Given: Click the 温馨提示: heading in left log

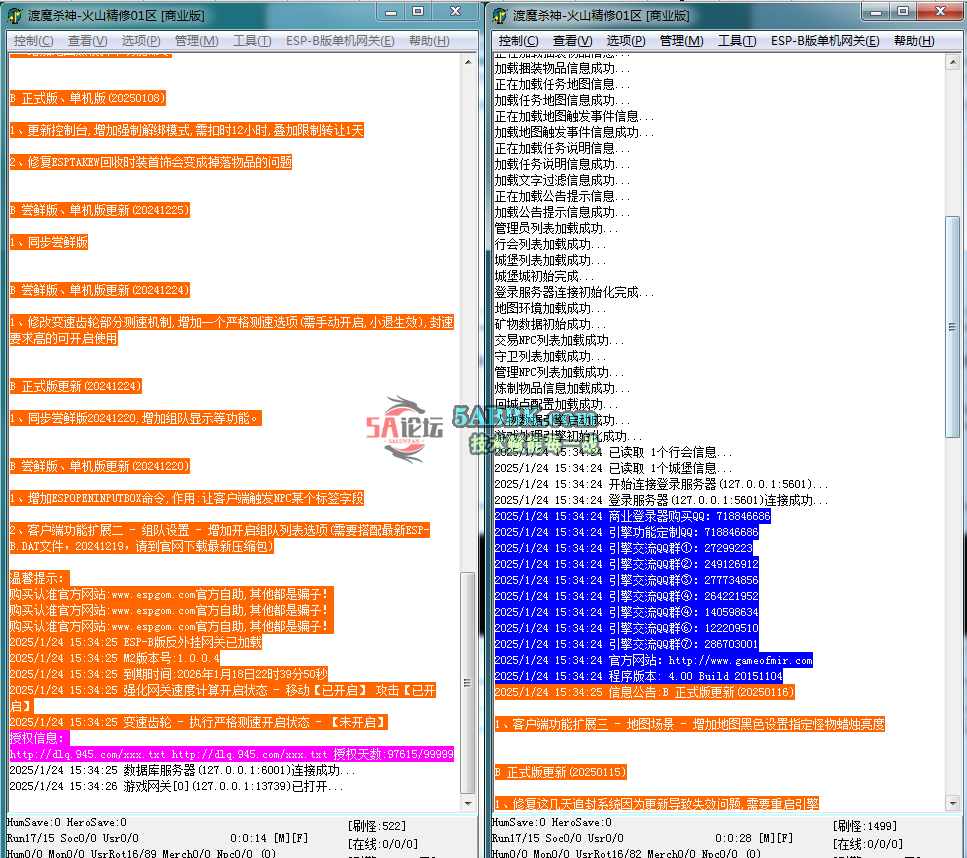Looking at the screenshot, I should pos(39,578).
